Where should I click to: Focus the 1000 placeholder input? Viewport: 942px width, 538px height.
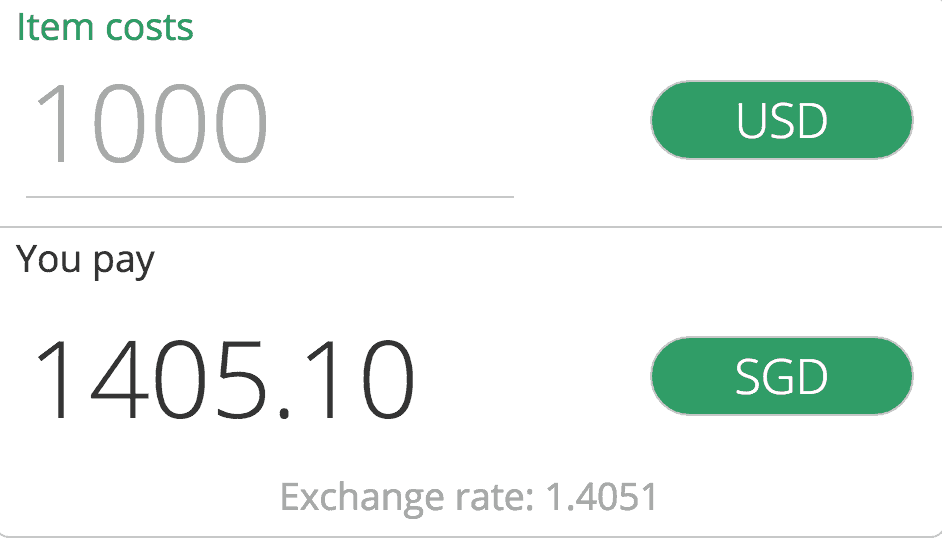(x=152, y=125)
